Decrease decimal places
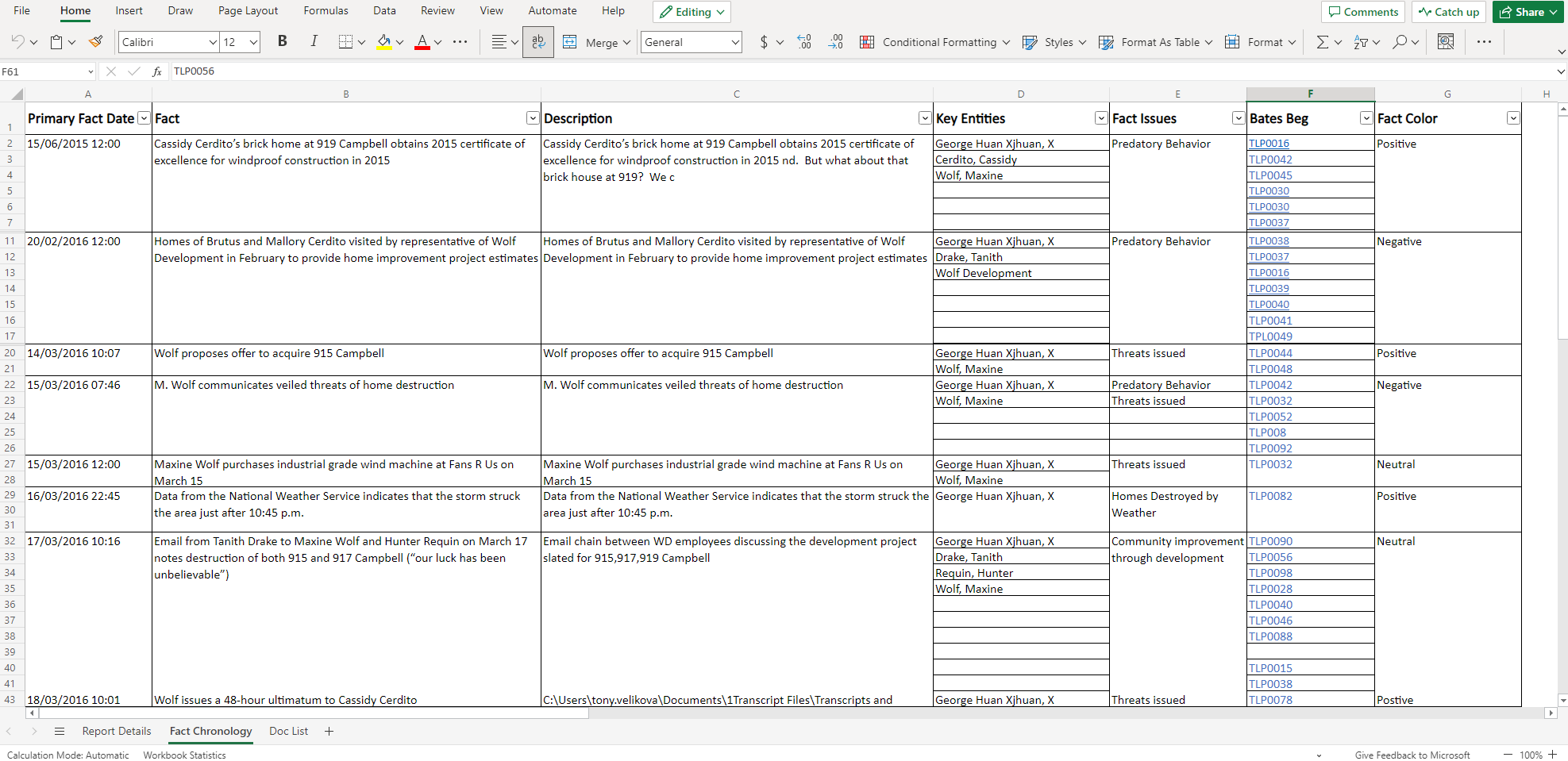The width and height of the screenshot is (1568, 761). pos(835,42)
